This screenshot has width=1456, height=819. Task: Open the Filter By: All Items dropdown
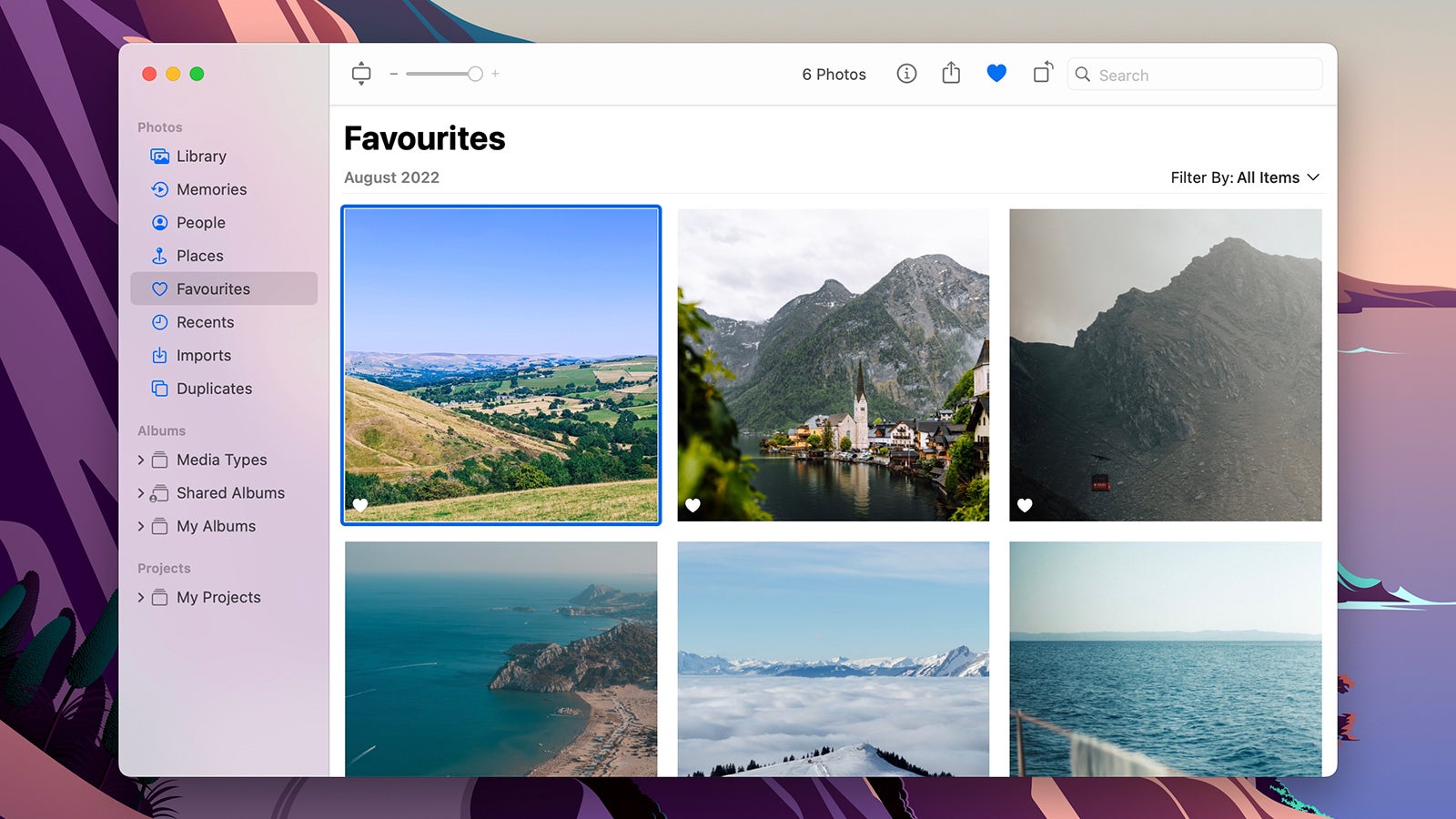(x=1244, y=177)
